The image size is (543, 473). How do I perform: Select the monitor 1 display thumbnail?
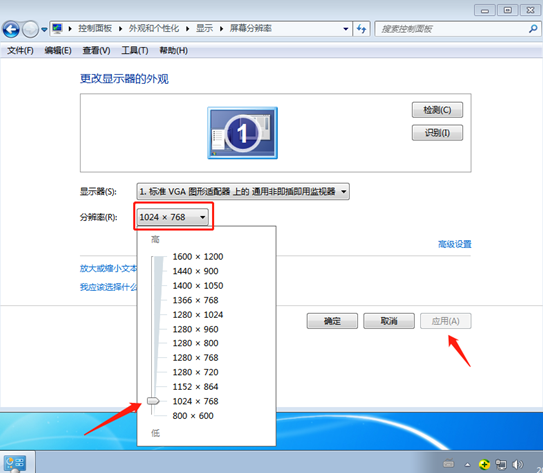pos(242,133)
